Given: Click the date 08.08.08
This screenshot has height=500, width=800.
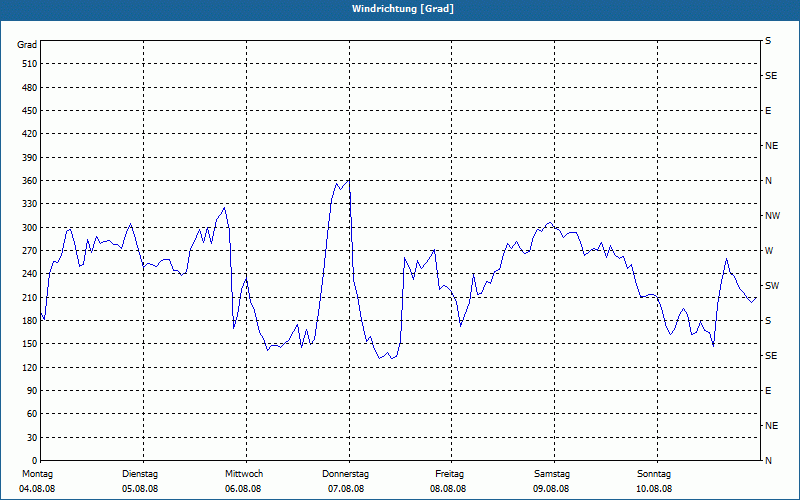Looking at the screenshot, I should pyautogui.click(x=448, y=489).
